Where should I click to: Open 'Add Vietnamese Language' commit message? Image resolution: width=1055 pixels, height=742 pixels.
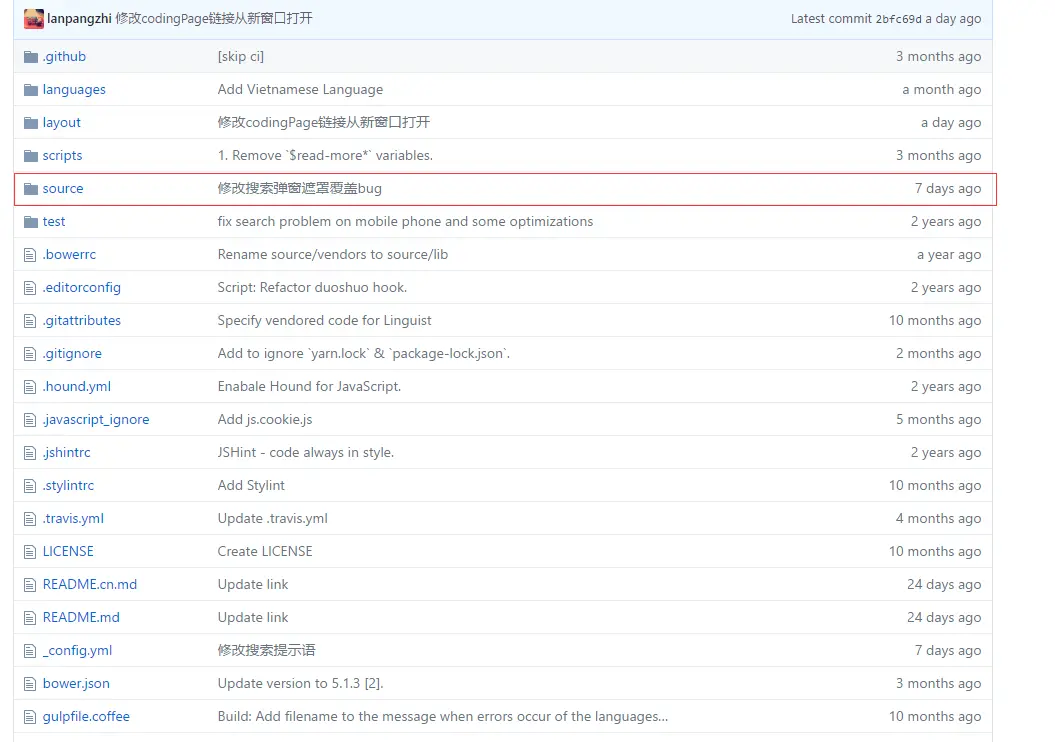(x=300, y=89)
